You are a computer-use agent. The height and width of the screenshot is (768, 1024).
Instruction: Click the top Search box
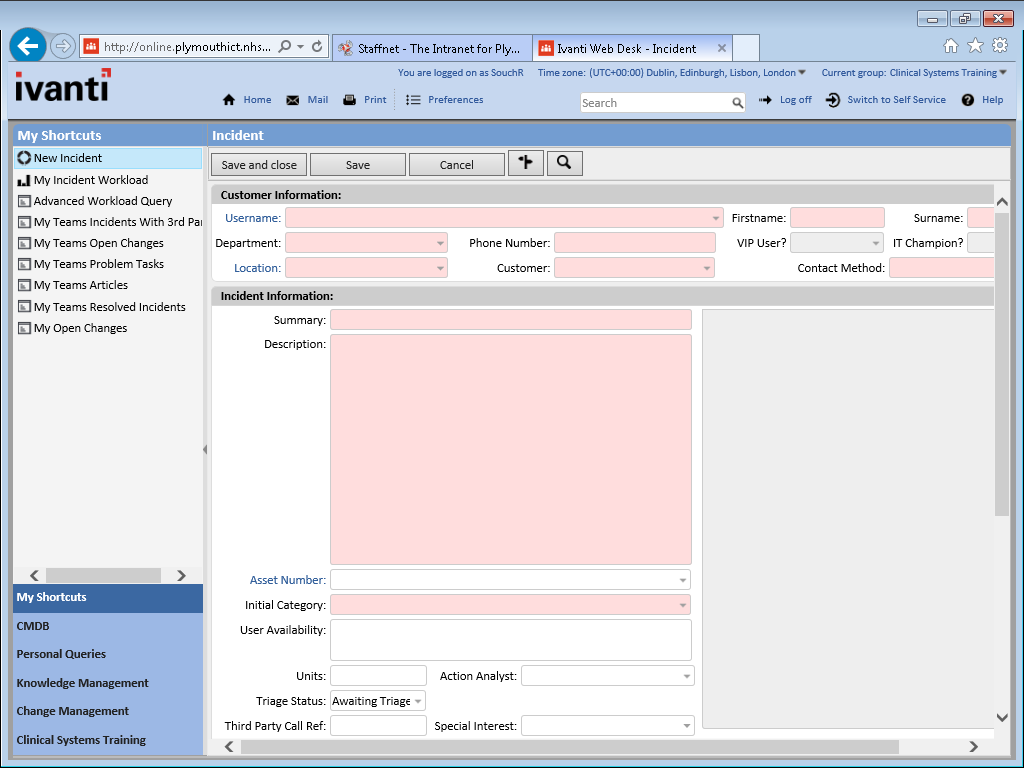click(656, 103)
